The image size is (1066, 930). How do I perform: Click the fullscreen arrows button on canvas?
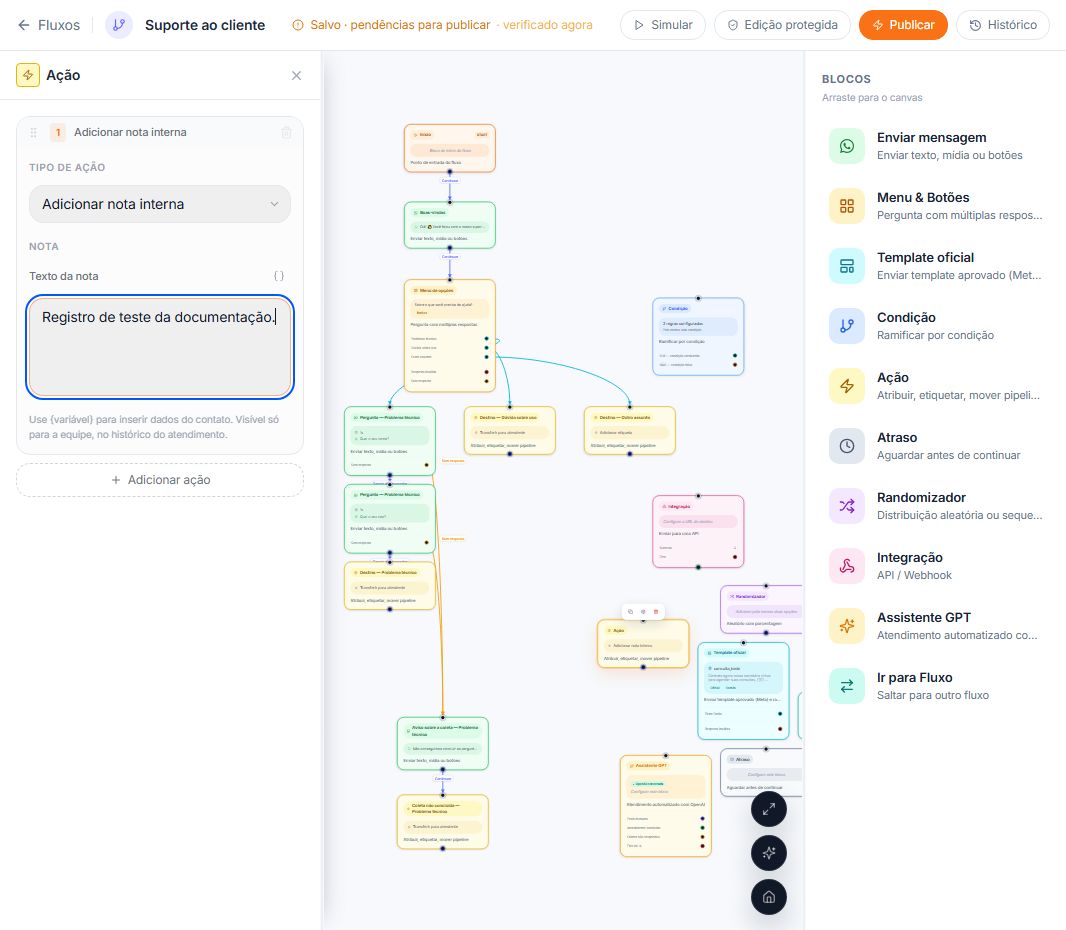tap(769, 810)
